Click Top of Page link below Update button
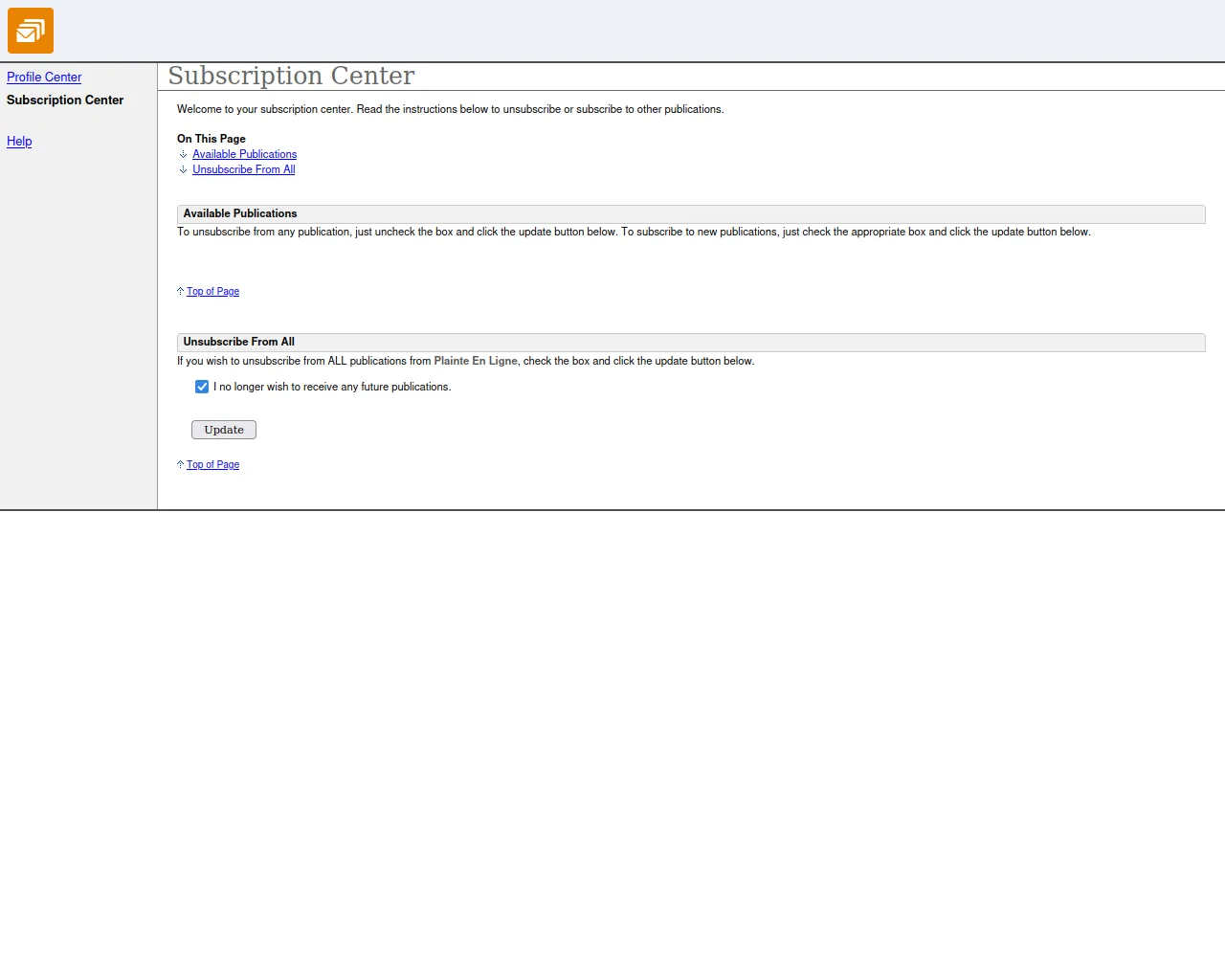1225x980 pixels. click(212, 464)
